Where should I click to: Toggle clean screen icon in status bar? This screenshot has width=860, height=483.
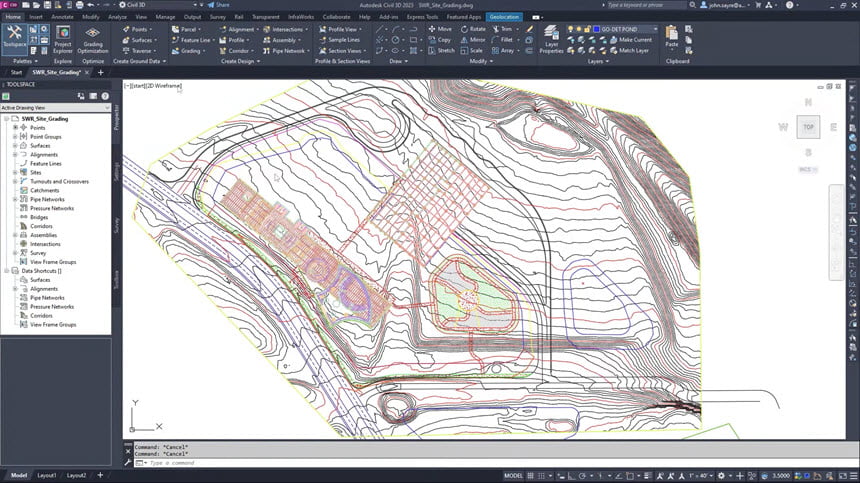coord(842,476)
